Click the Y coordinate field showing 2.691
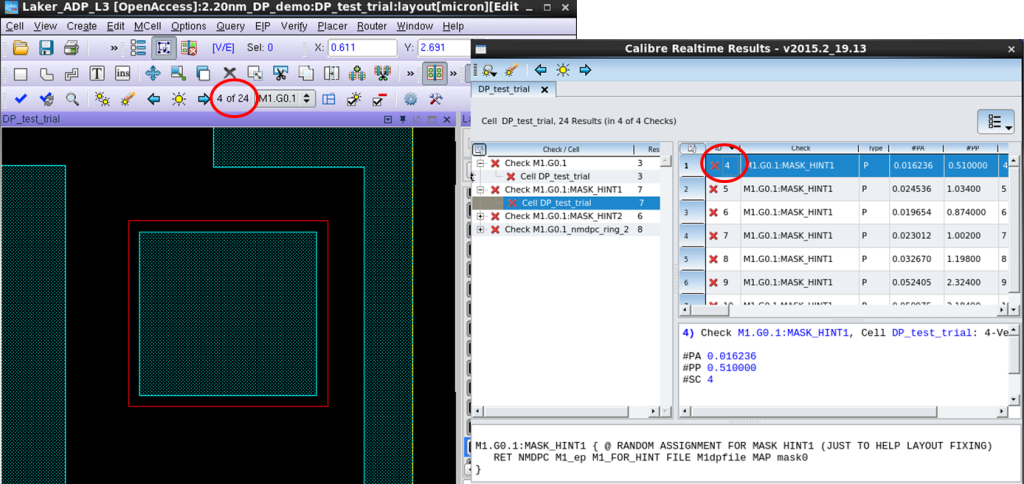This screenshot has height=484, width=1024. (443, 48)
